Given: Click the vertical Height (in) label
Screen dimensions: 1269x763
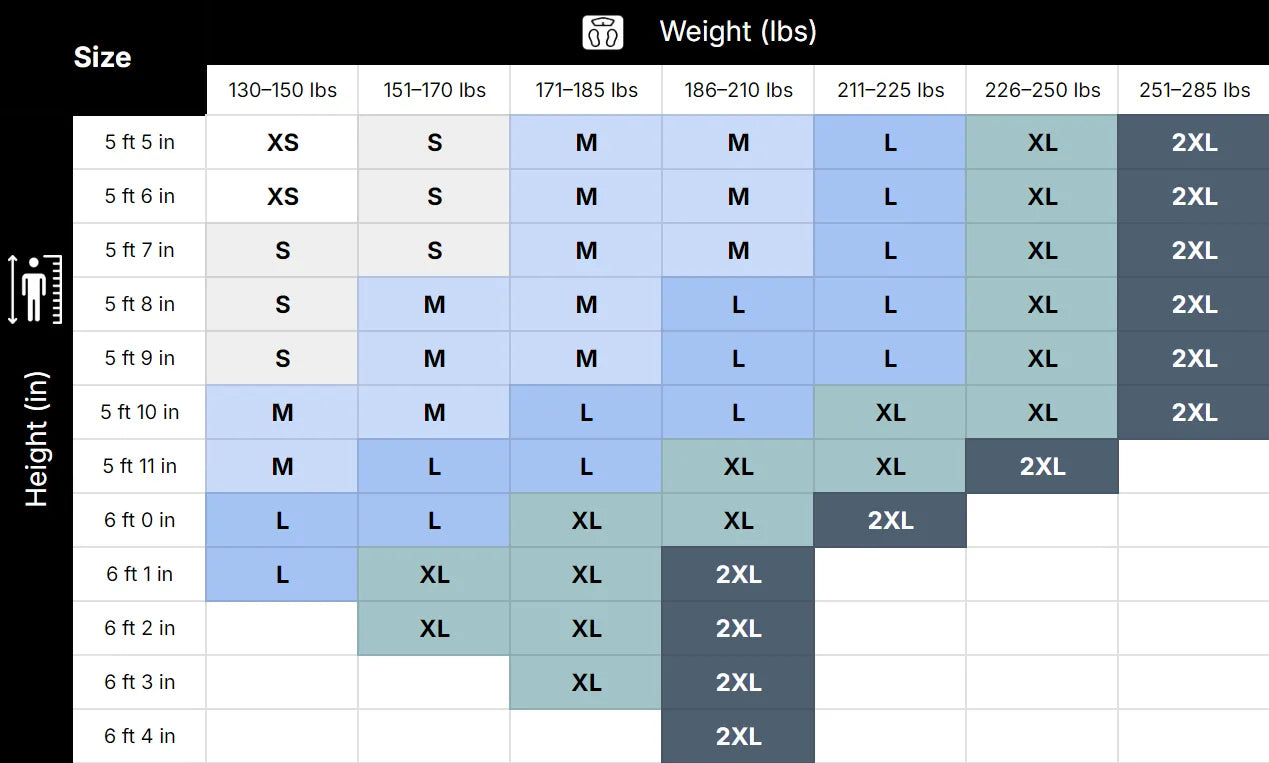Looking at the screenshot, I should [37, 440].
